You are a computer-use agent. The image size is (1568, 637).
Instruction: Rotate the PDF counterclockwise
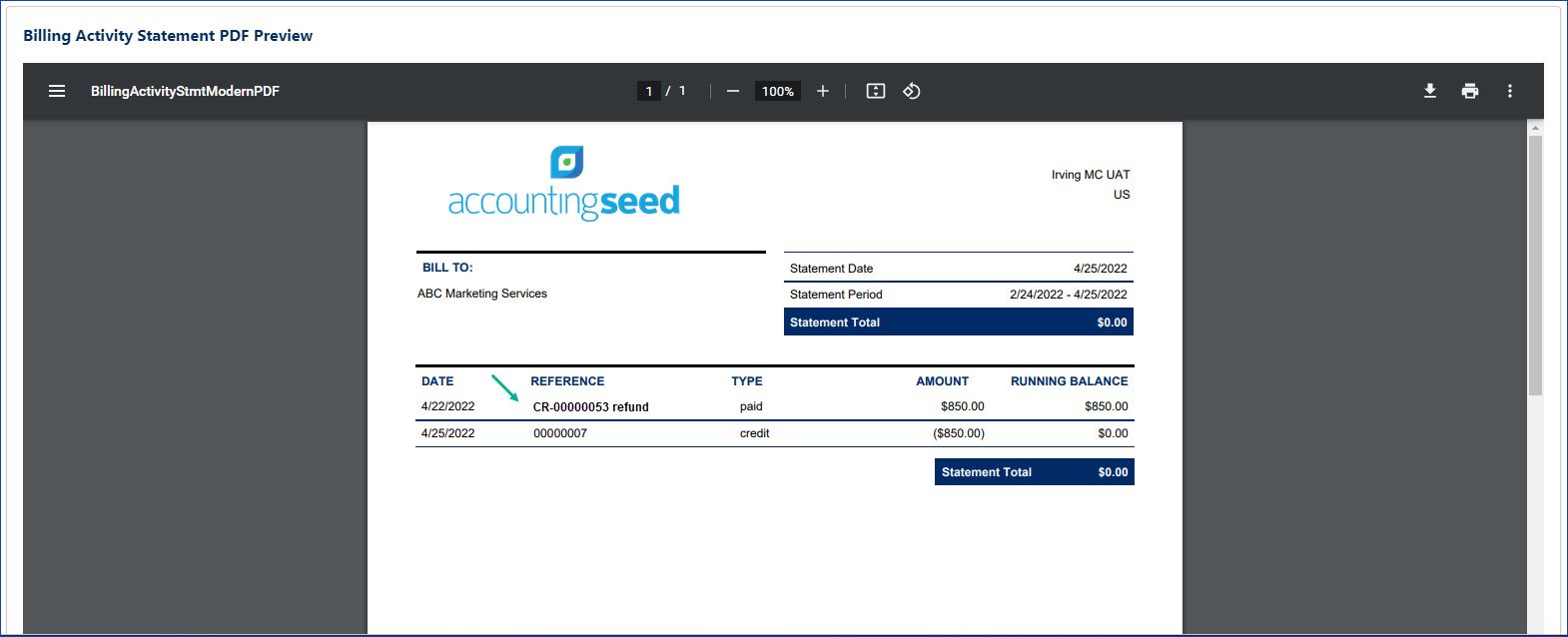[912, 91]
